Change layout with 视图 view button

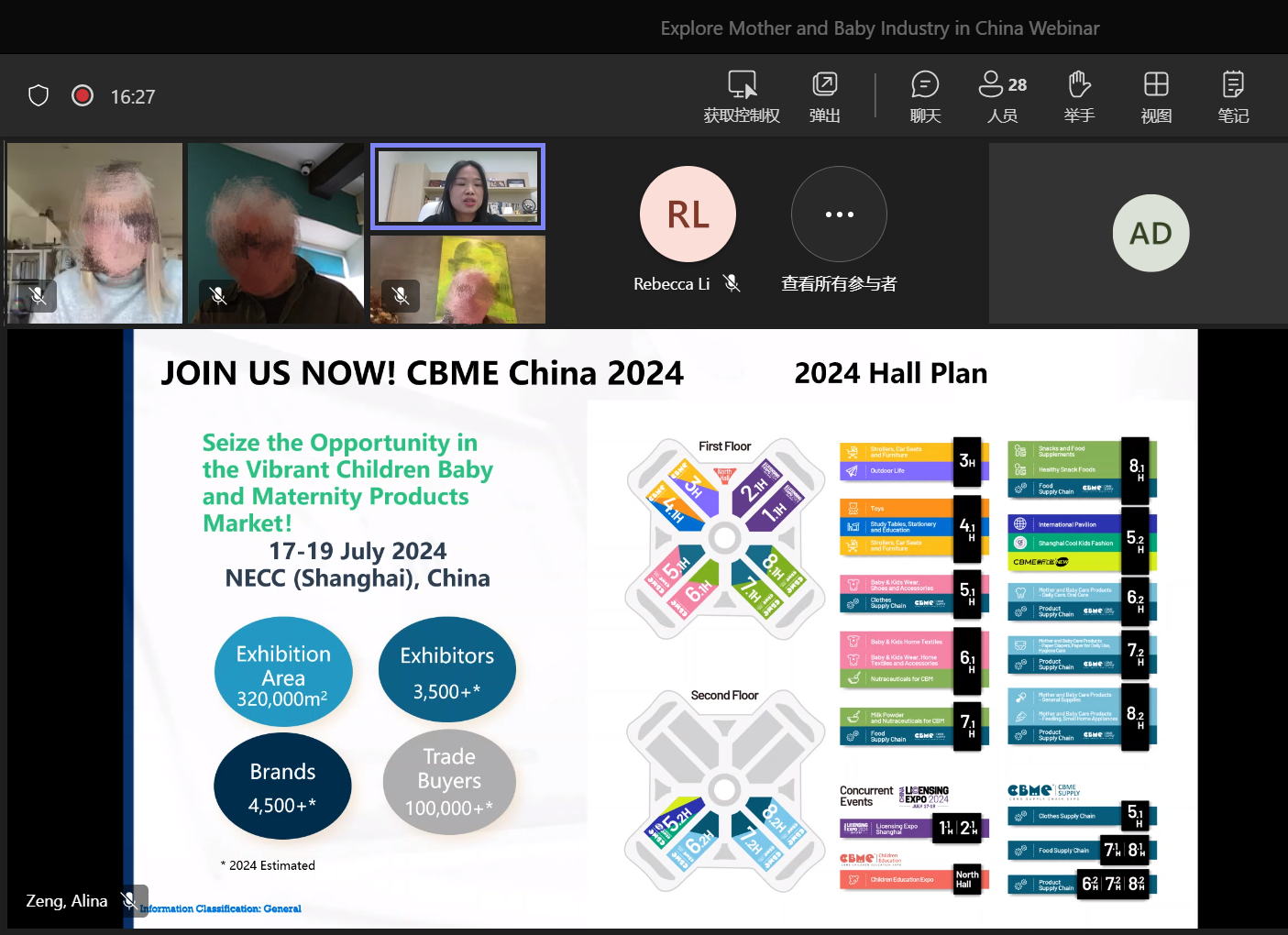pyautogui.click(x=1156, y=96)
